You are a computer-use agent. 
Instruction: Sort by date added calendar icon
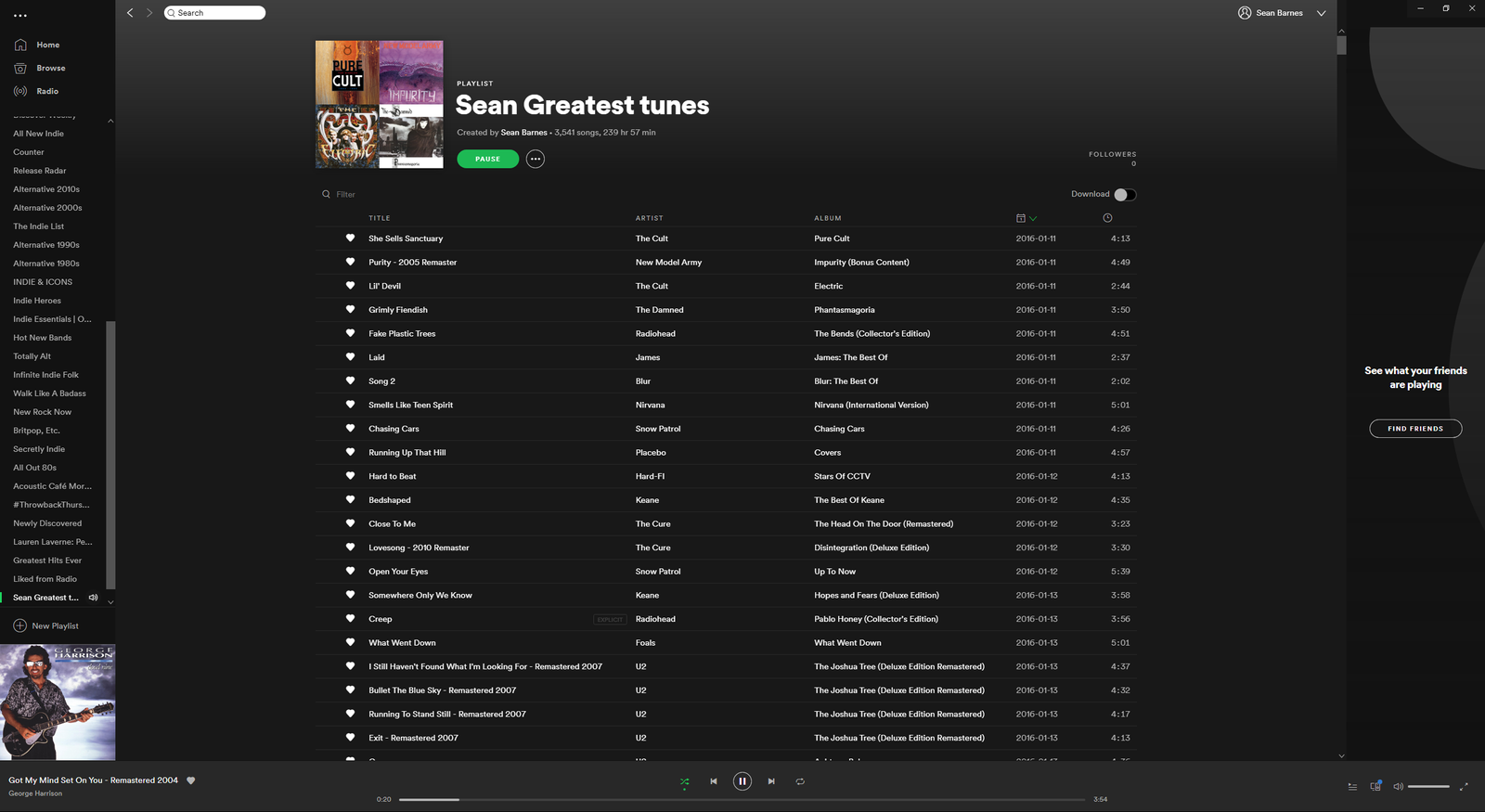click(x=1021, y=218)
